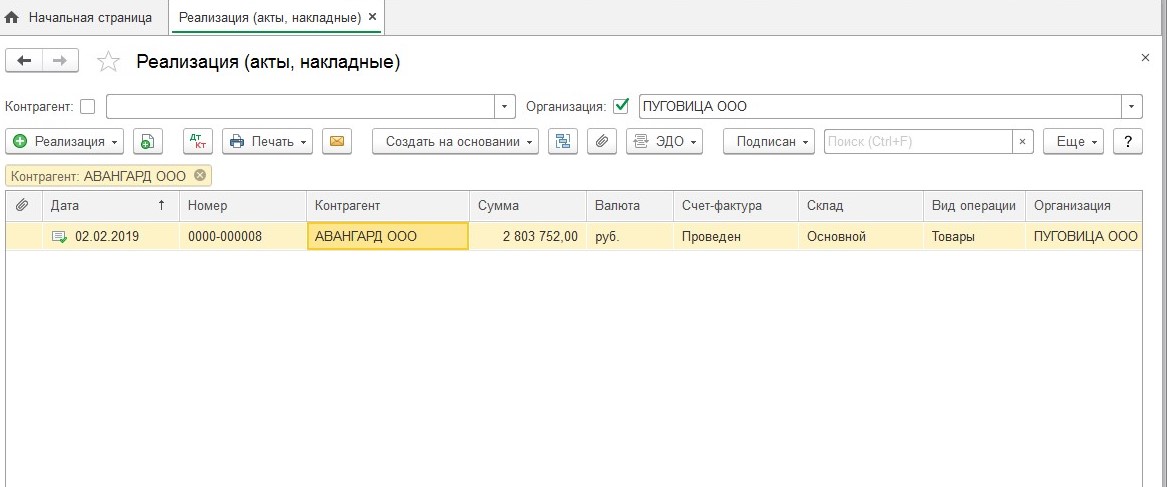Uncheck the Организация filter checkbox
Image resolution: width=1167 pixels, height=487 pixels.
coord(621,106)
